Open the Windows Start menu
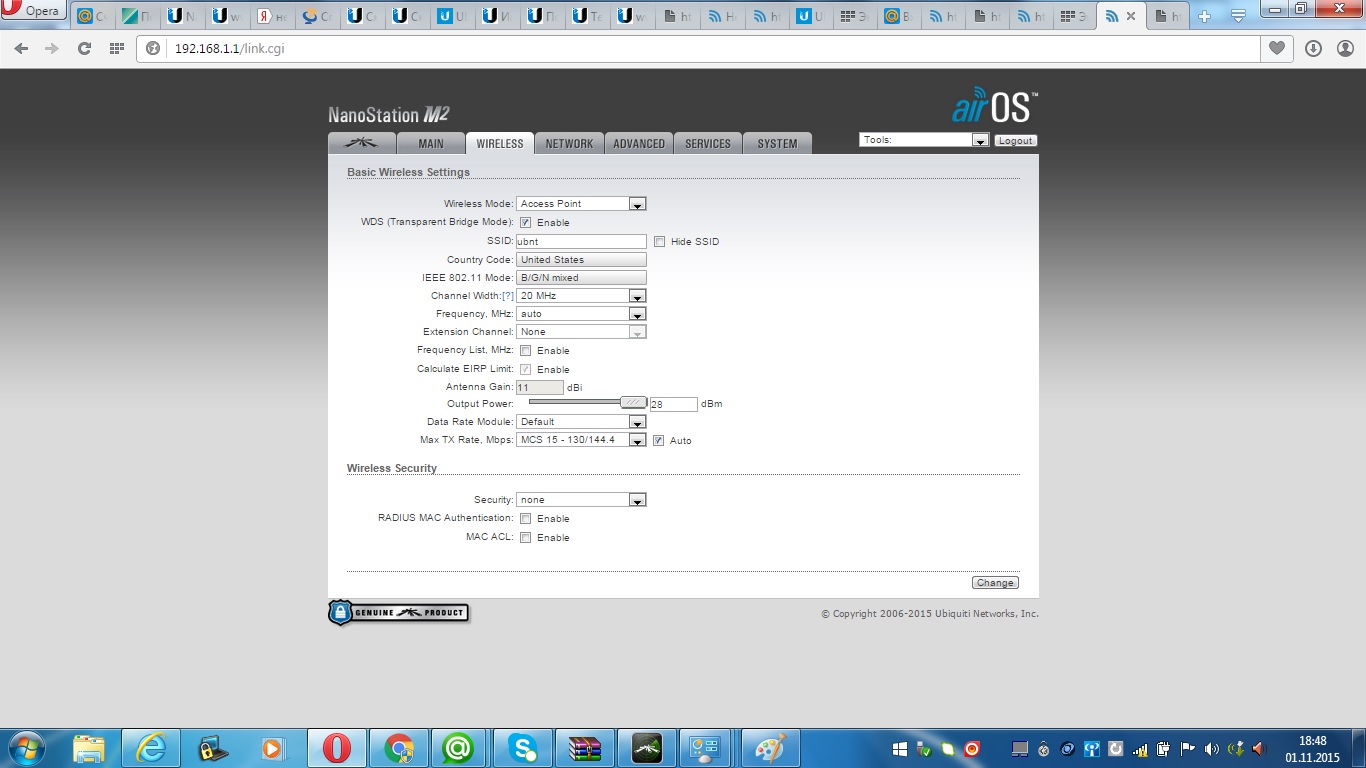Viewport: 1366px width, 768px height. 26,747
